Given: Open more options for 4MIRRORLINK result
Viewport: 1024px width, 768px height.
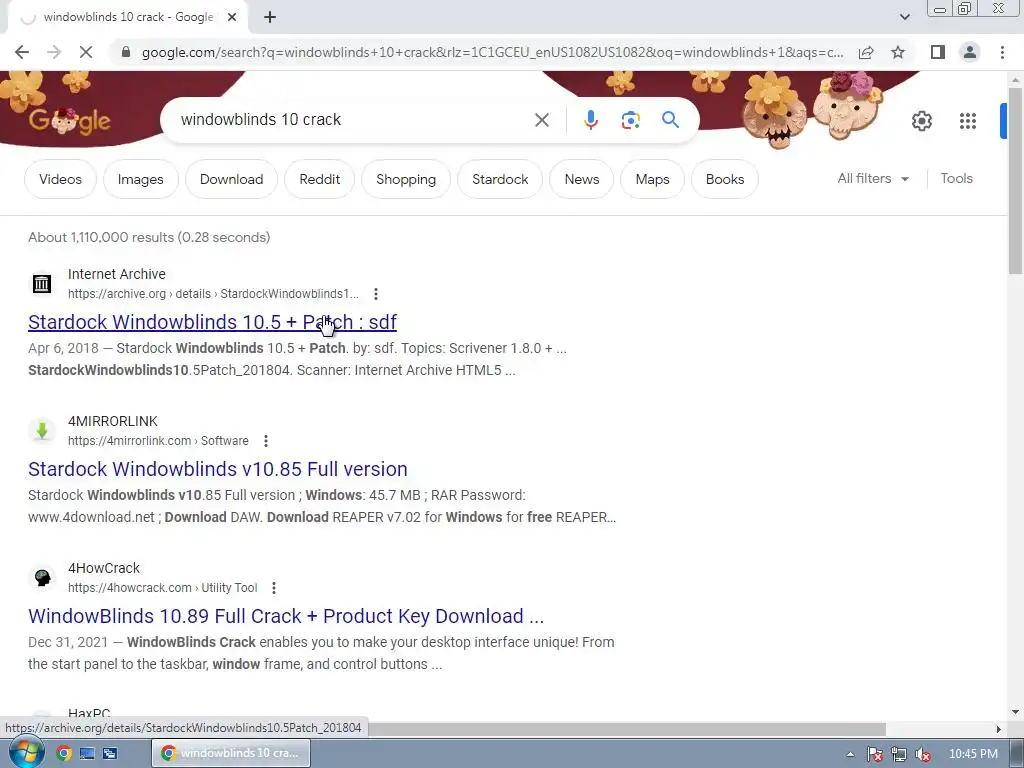Looking at the screenshot, I should (266, 441).
